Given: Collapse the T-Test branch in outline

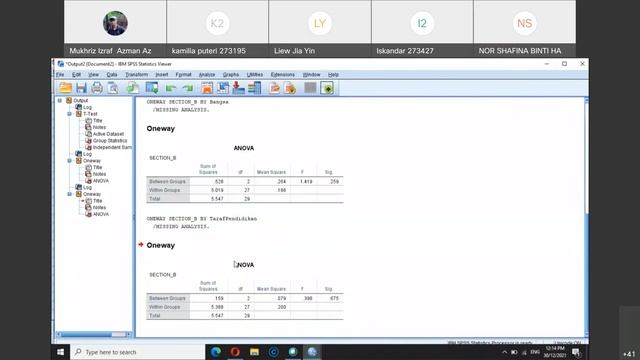Looking at the screenshot, I should (69, 114).
